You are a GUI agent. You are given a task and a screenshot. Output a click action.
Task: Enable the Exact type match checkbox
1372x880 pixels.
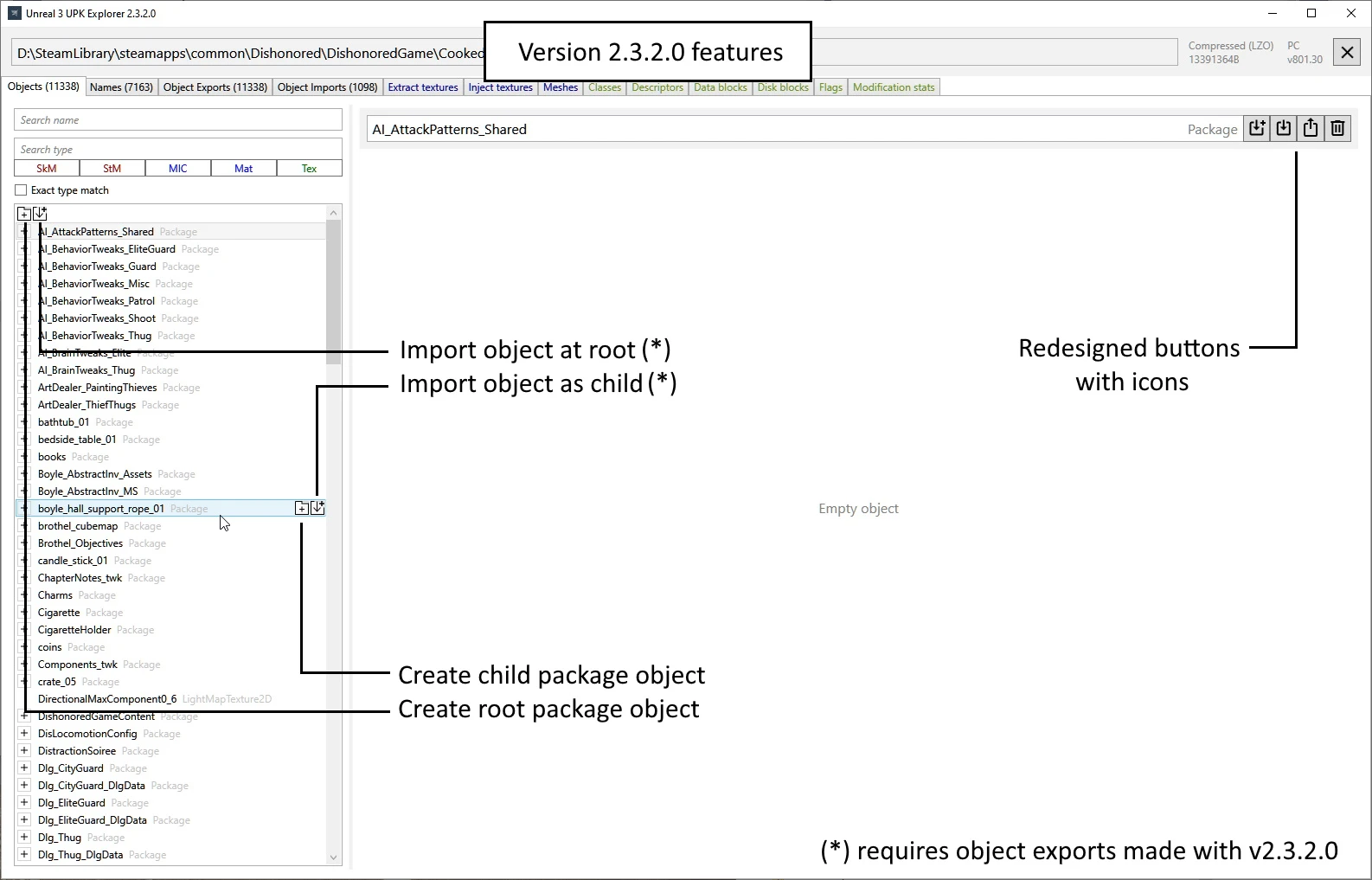tap(22, 190)
